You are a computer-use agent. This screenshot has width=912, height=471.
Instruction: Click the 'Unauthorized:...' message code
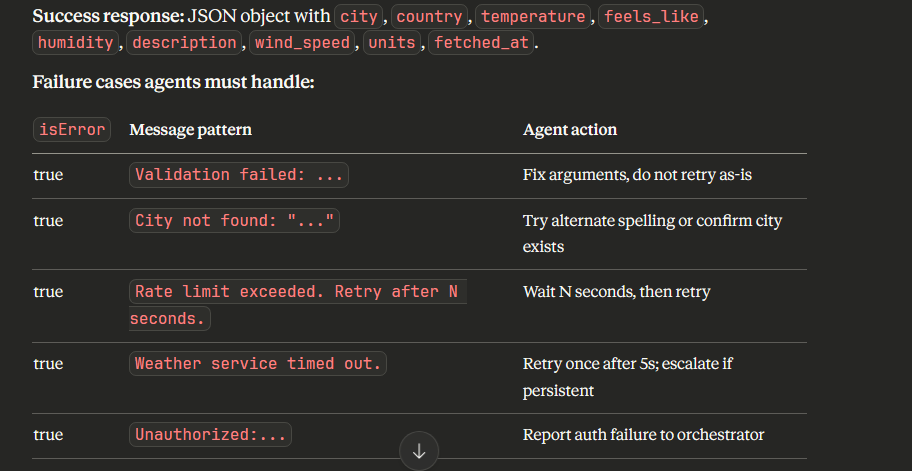point(211,435)
